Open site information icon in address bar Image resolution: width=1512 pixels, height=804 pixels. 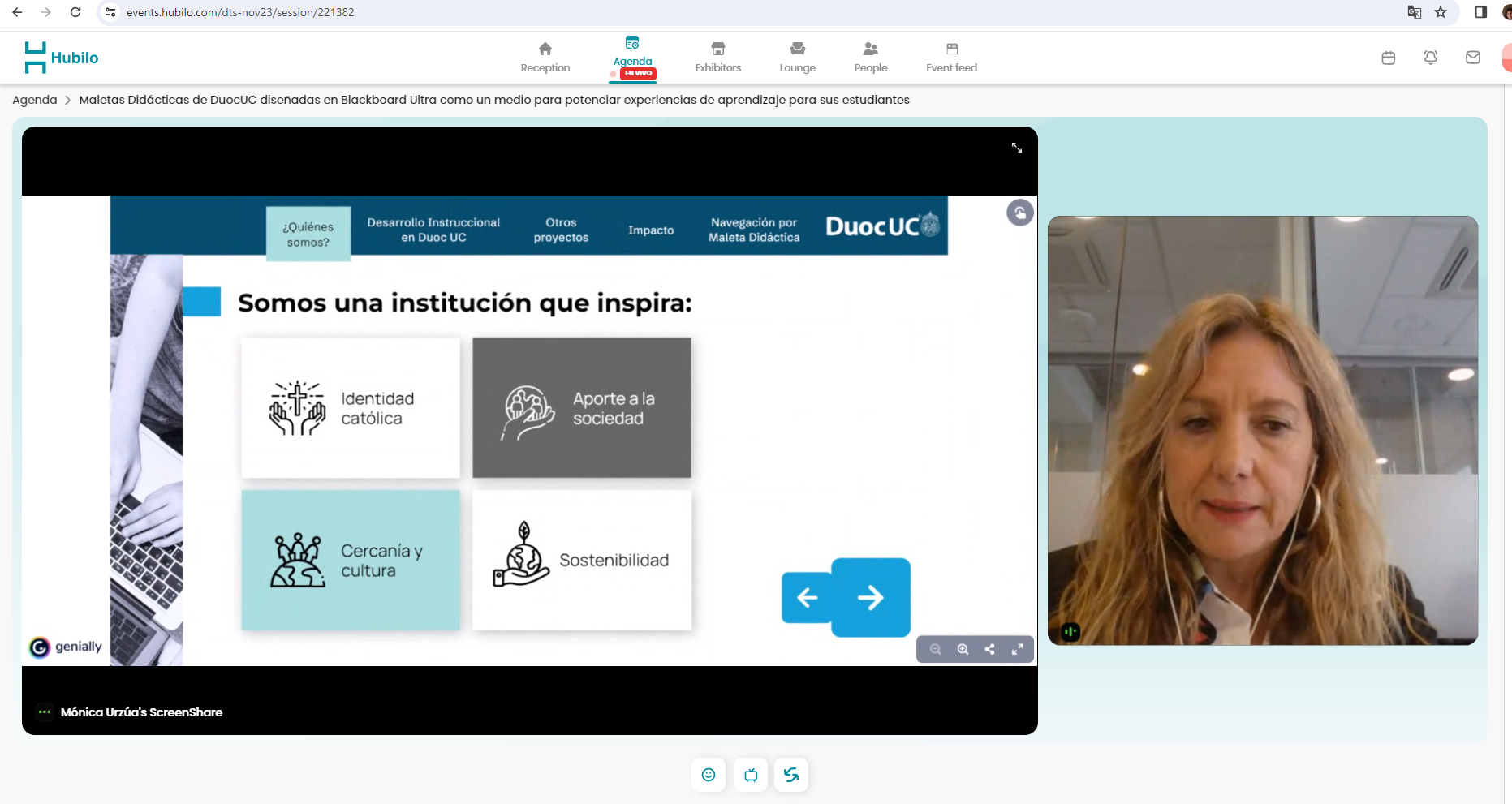tap(110, 12)
